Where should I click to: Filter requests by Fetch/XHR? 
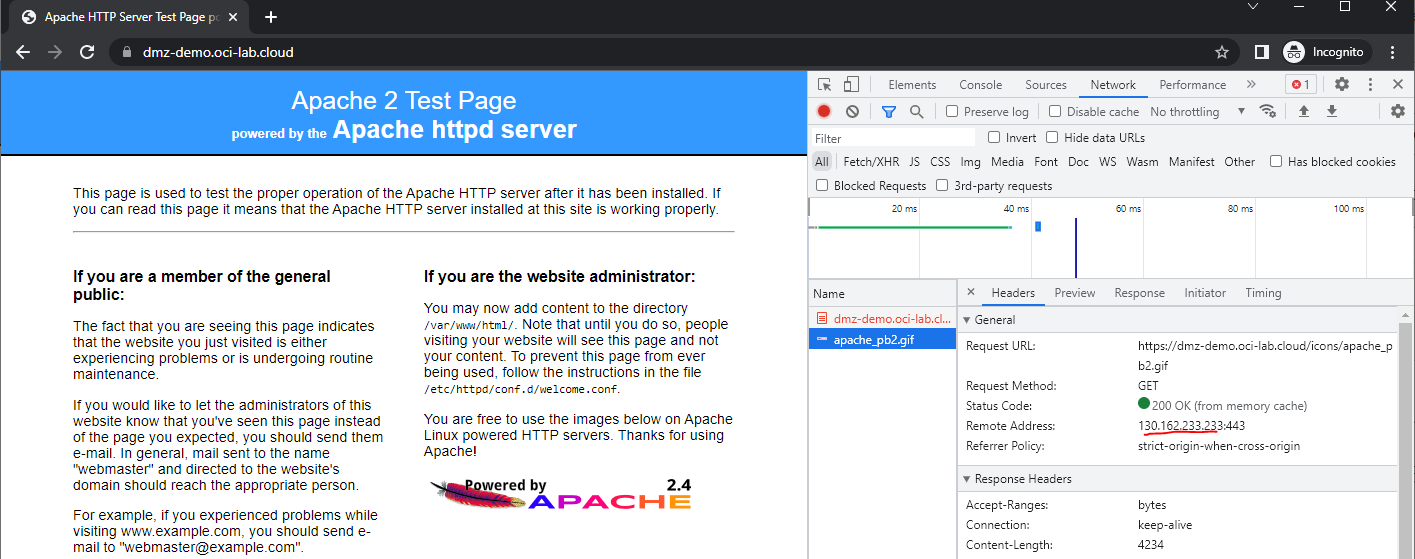click(x=871, y=161)
